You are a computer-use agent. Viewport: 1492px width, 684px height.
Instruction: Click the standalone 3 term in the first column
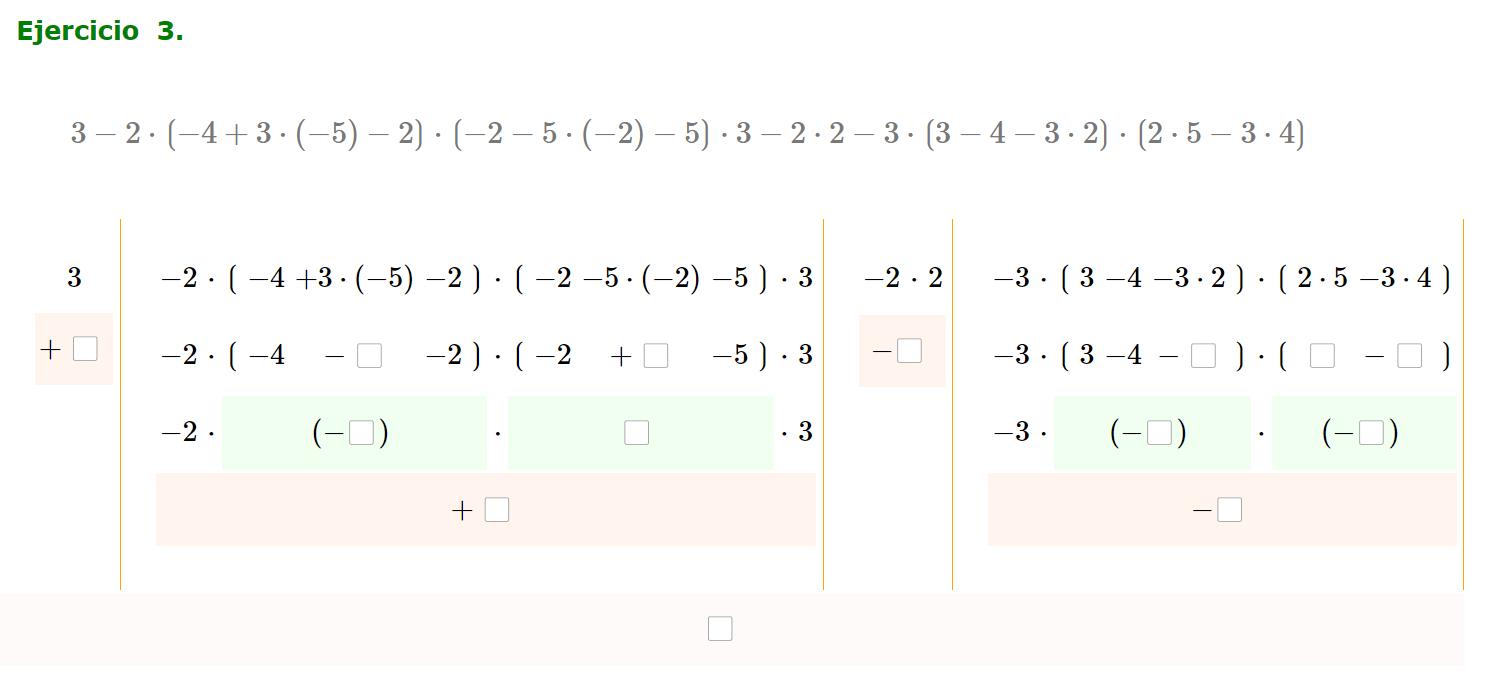click(x=74, y=278)
